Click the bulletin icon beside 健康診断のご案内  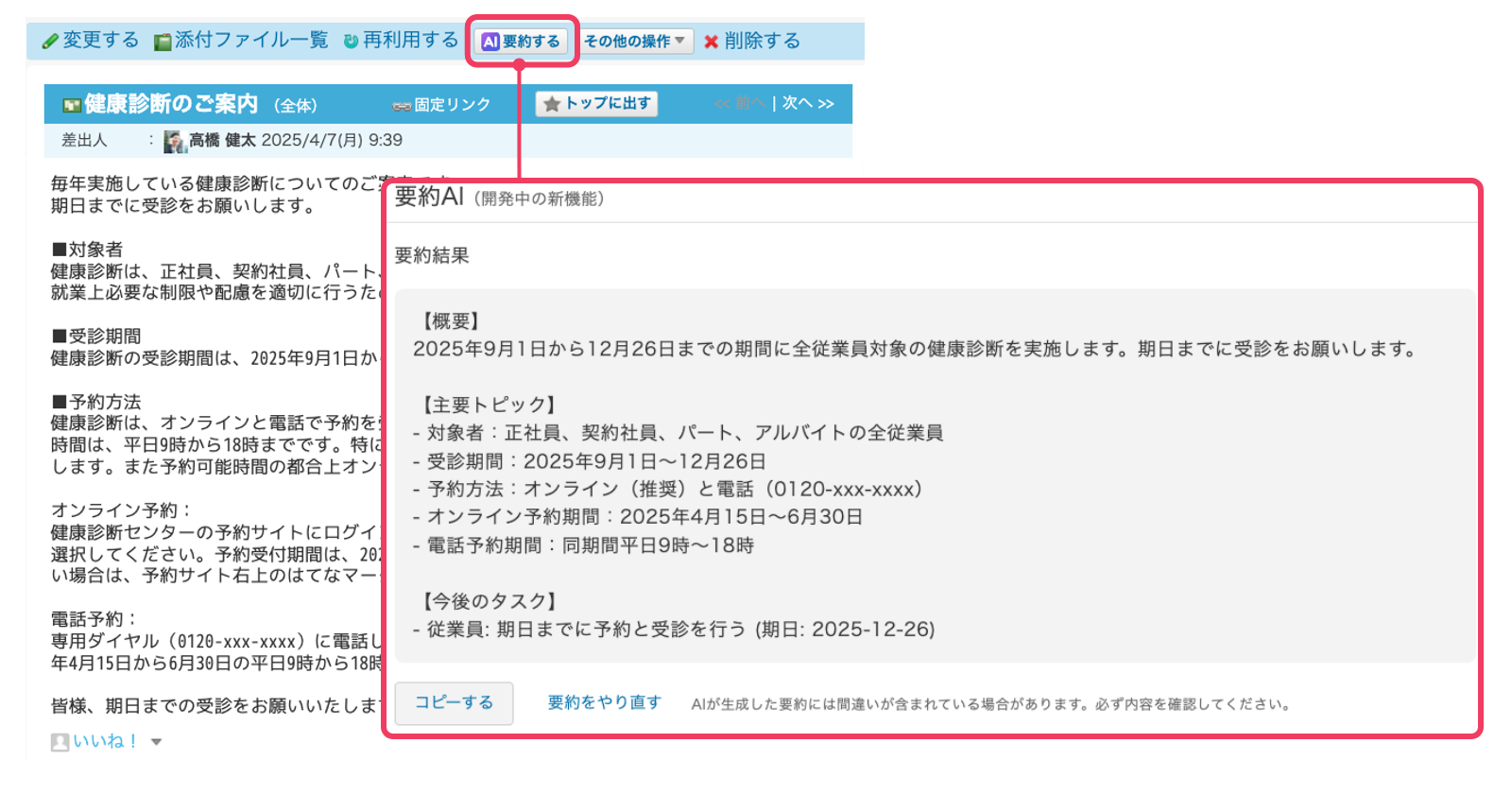pyautogui.click(x=71, y=105)
